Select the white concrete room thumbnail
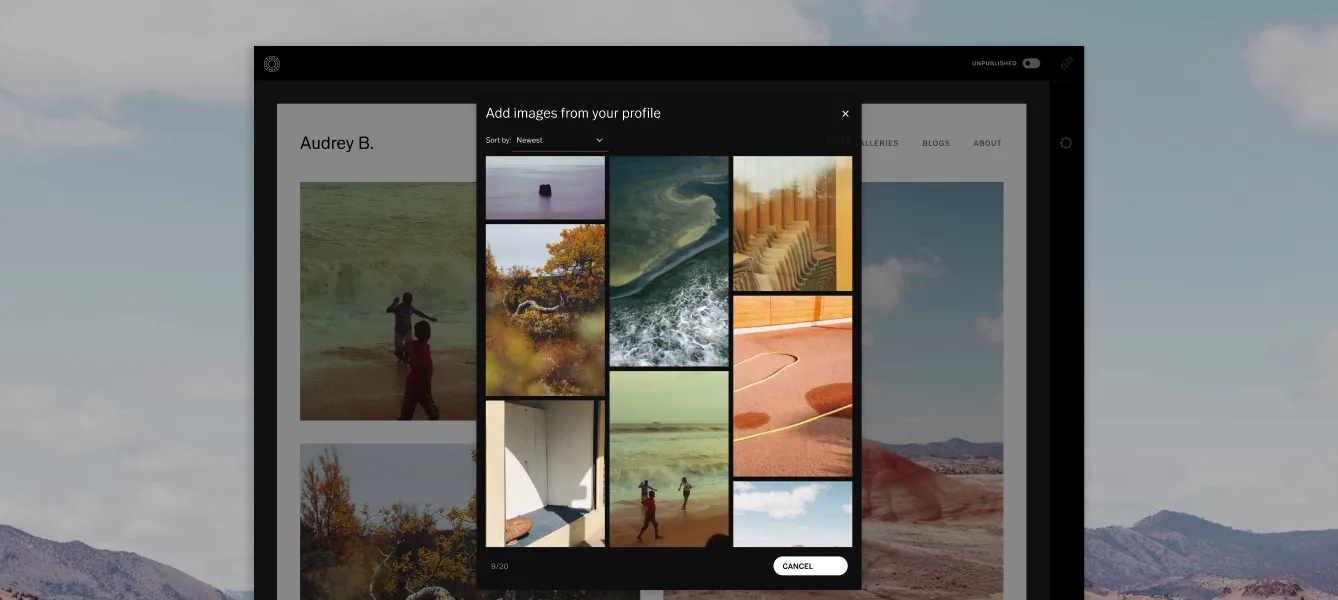Image resolution: width=1338 pixels, height=600 pixels. [x=545, y=474]
